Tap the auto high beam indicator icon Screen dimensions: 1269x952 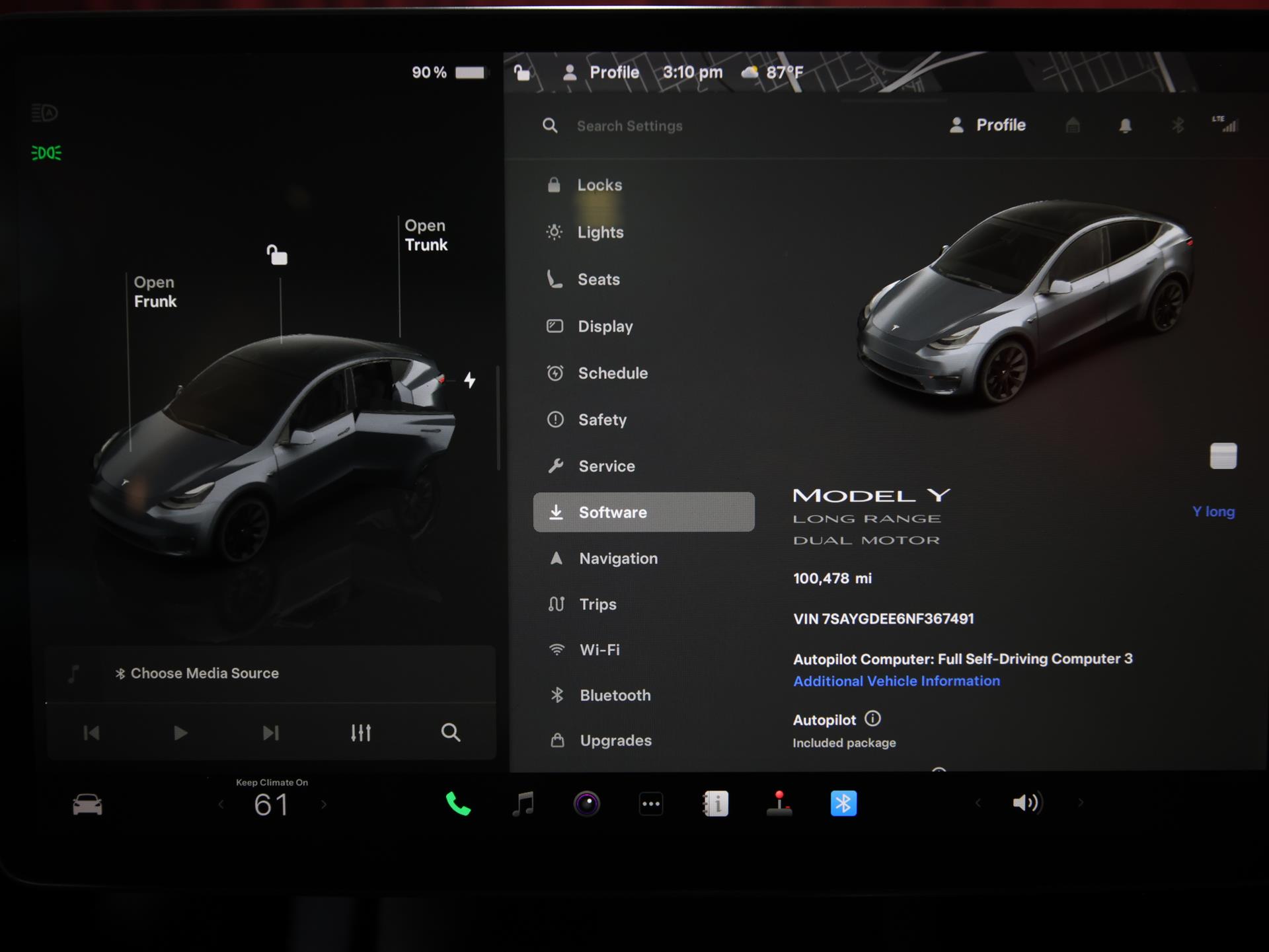45,113
